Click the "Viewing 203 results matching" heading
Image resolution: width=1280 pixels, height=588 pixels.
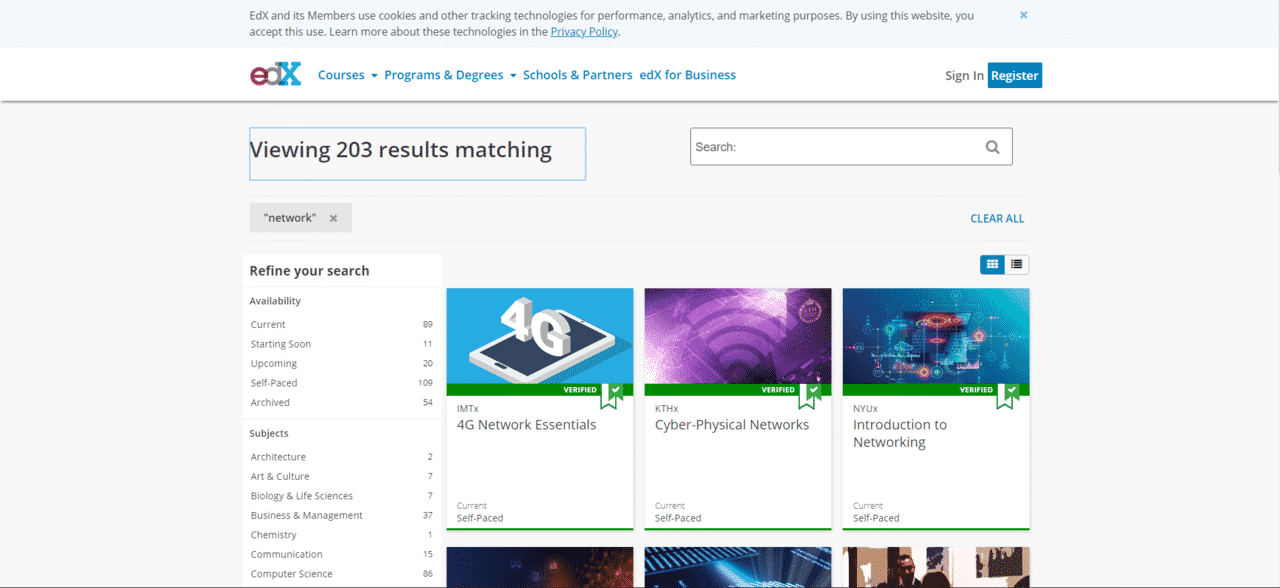point(400,150)
